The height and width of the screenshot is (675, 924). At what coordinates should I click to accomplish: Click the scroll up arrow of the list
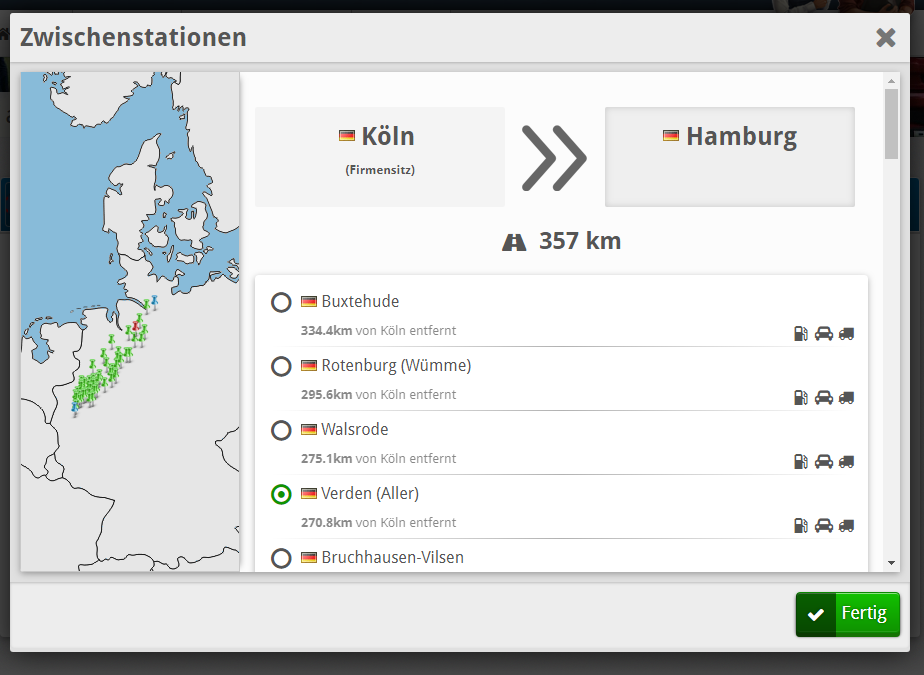pos(891,80)
